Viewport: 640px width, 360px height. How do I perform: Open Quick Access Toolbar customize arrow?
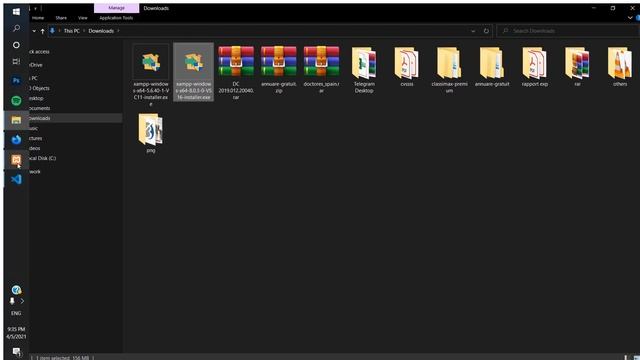[x=36, y=8]
